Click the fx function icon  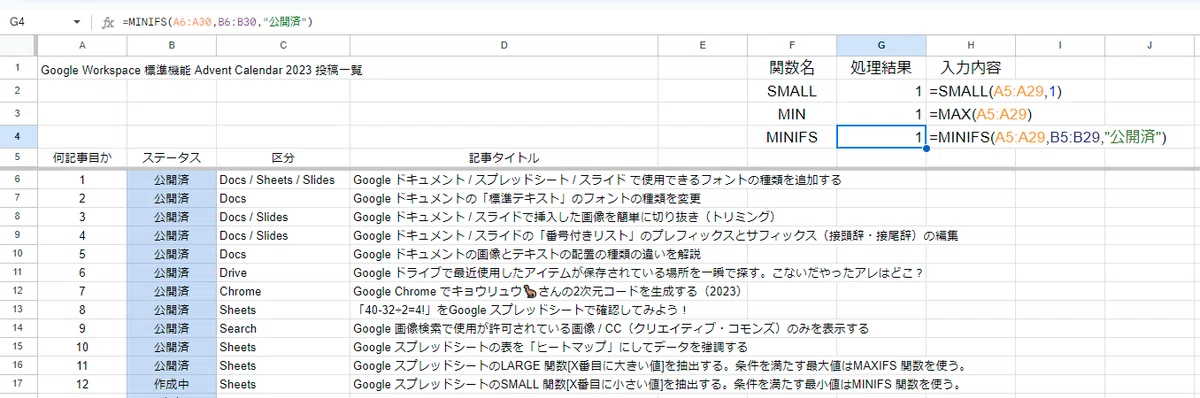click(109, 22)
